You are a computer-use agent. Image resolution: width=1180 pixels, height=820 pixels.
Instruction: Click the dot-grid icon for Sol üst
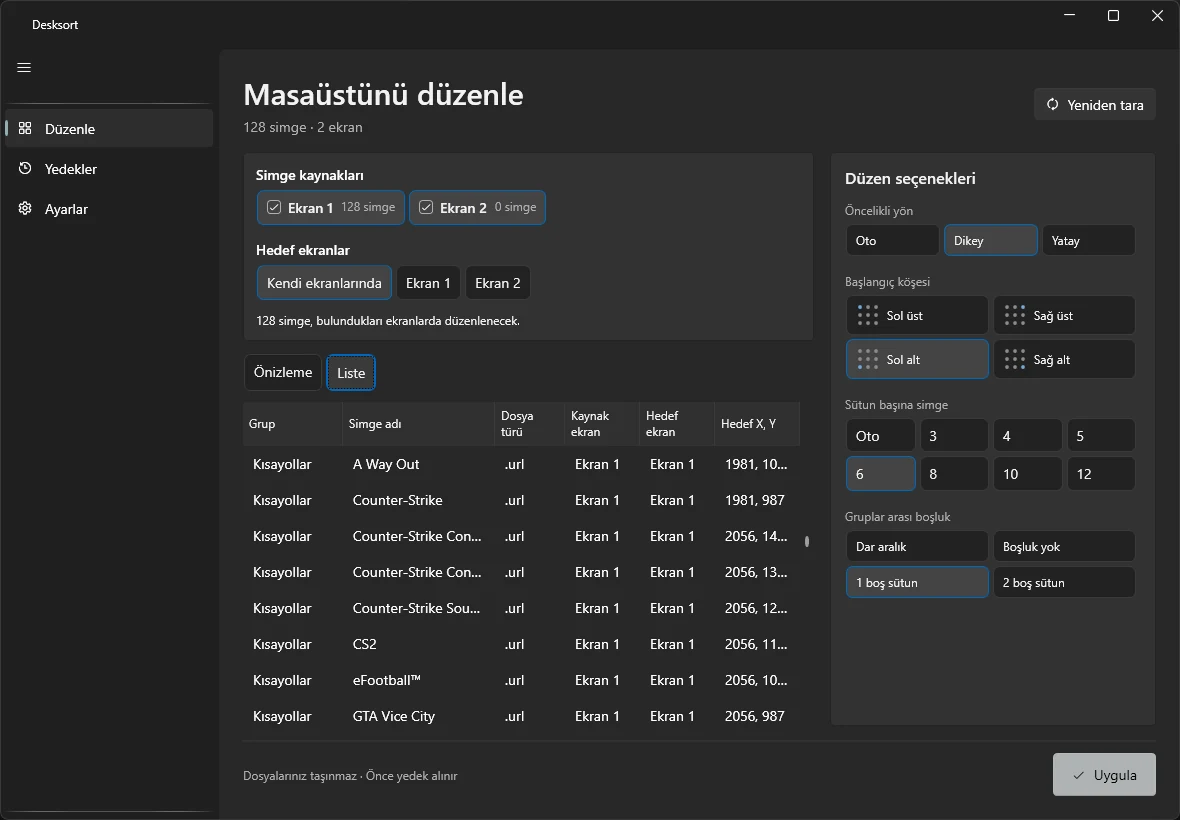click(868, 315)
